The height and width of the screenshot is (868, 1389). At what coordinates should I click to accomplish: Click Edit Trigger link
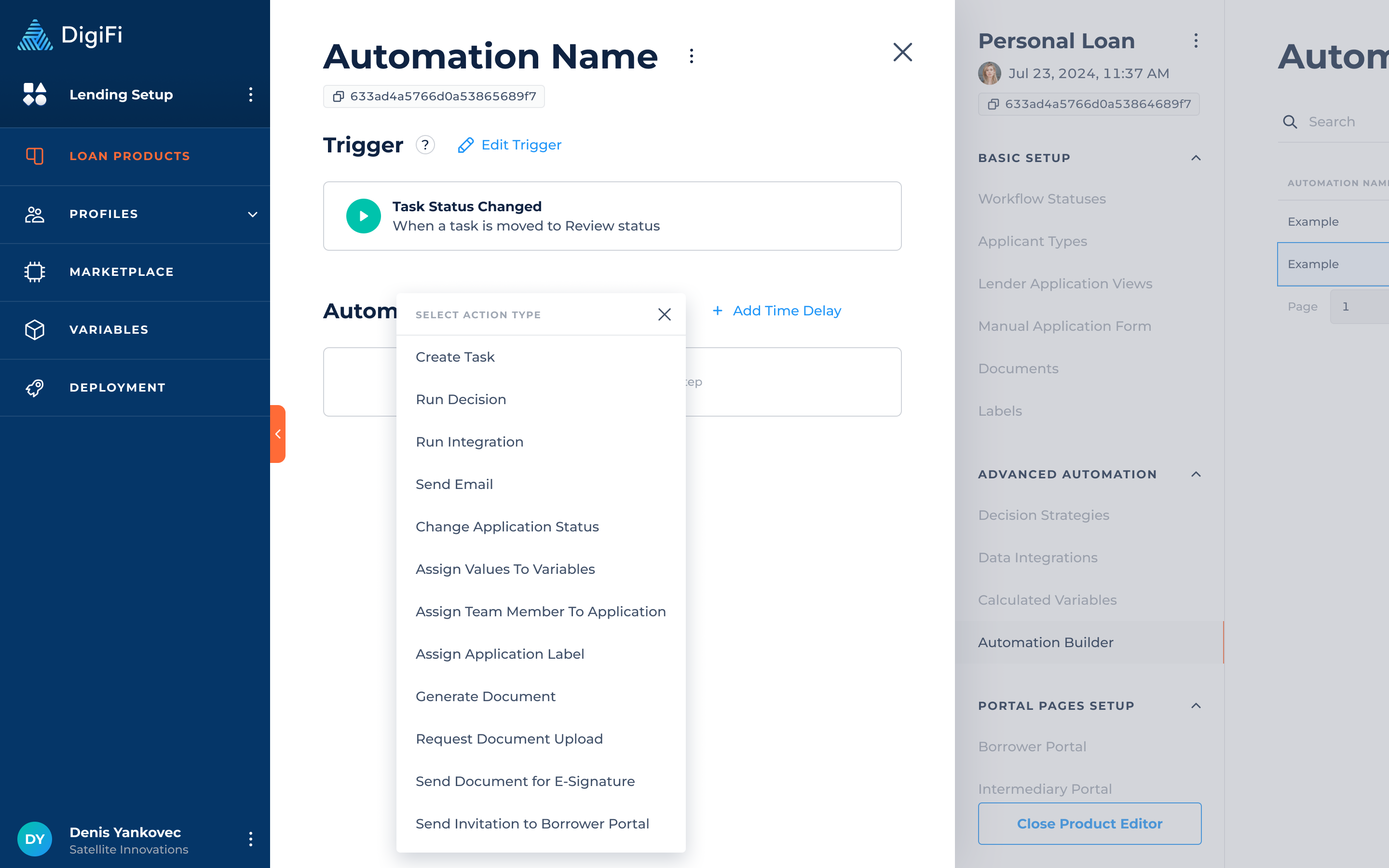[510, 145]
